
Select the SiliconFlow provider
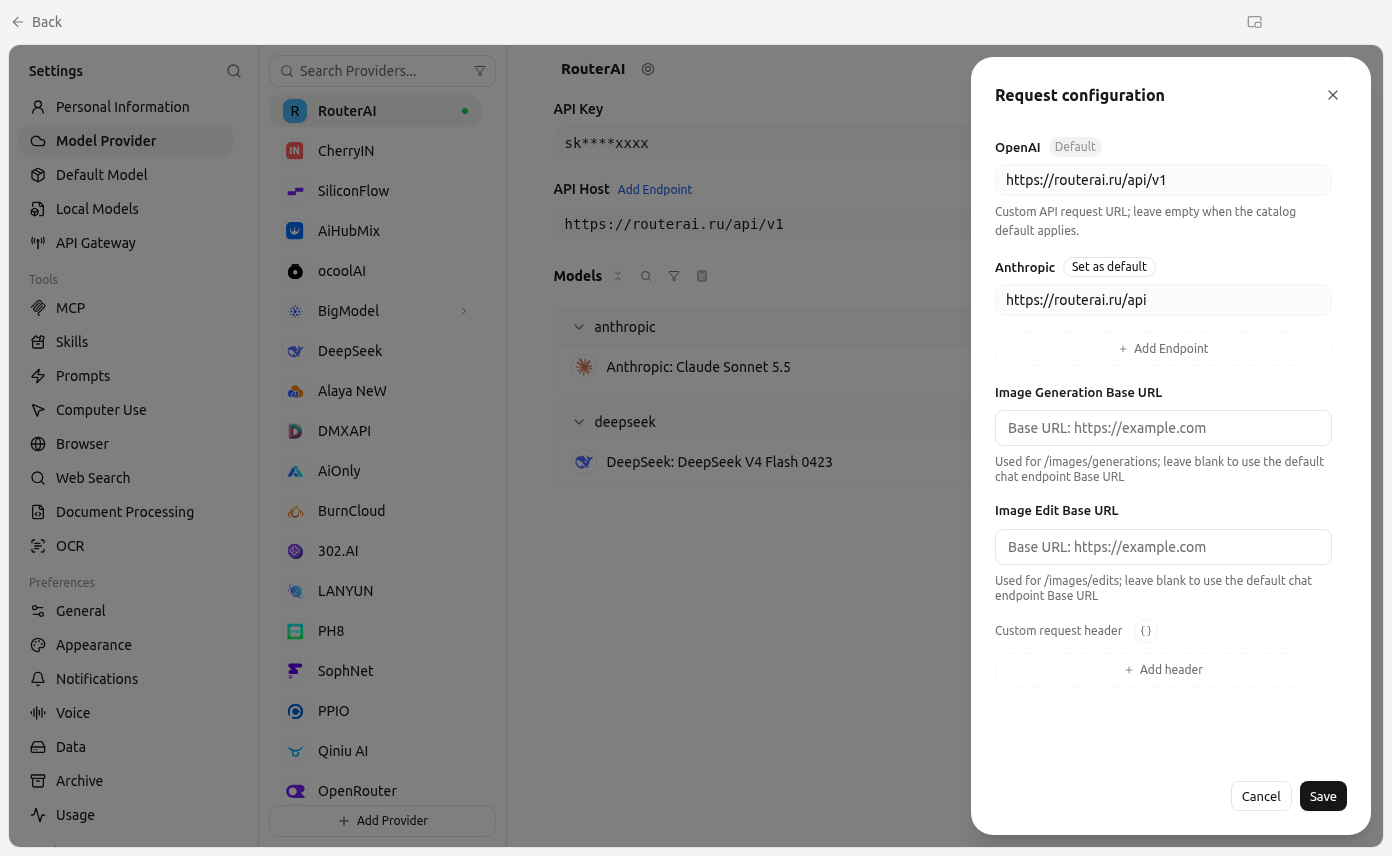click(x=375, y=191)
